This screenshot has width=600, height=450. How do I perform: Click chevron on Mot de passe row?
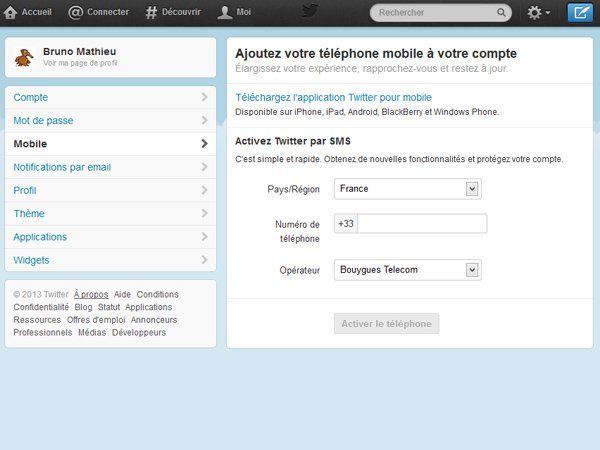pyautogui.click(x=204, y=121)
